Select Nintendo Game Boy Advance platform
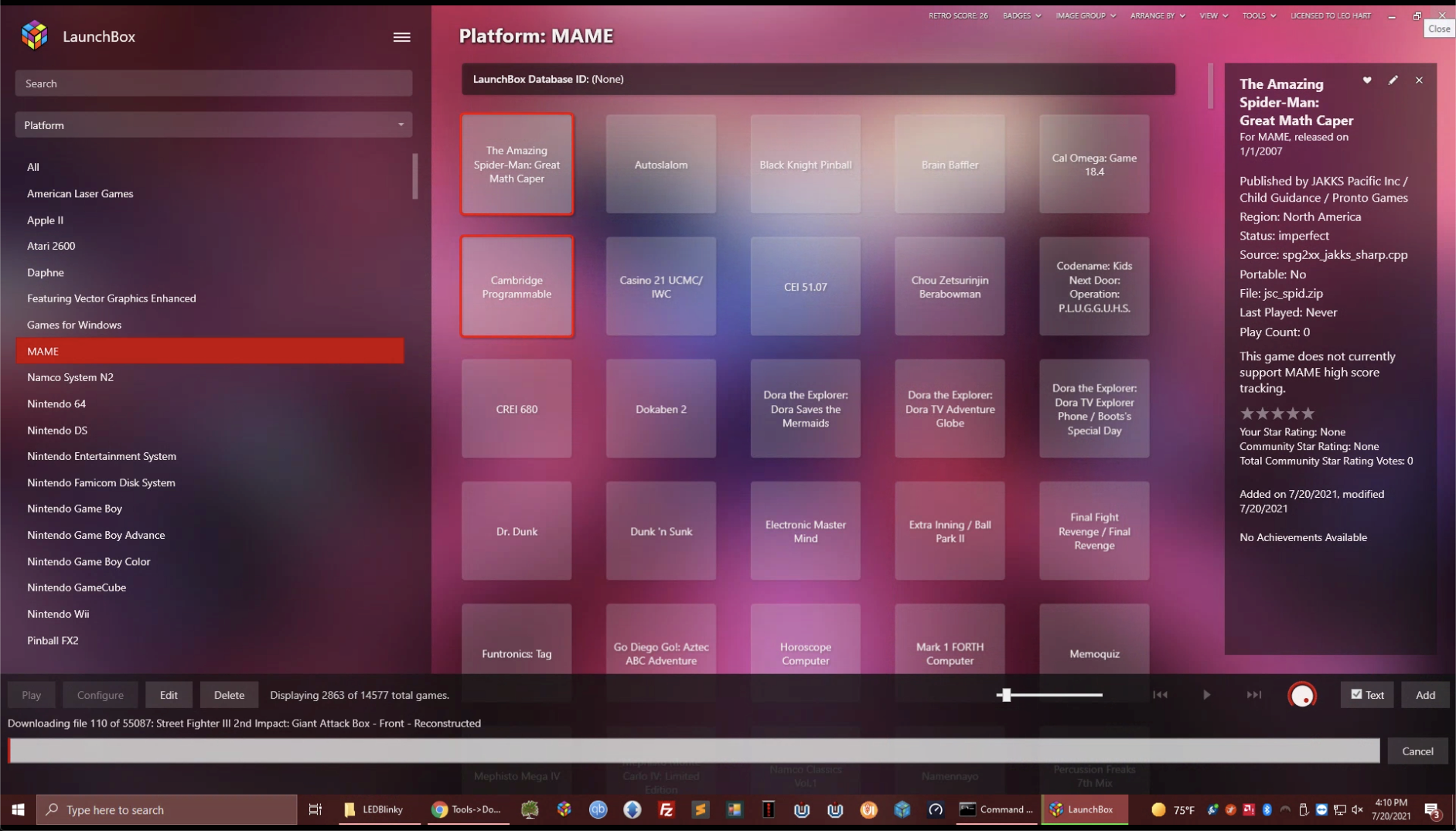 pos(210,535)
